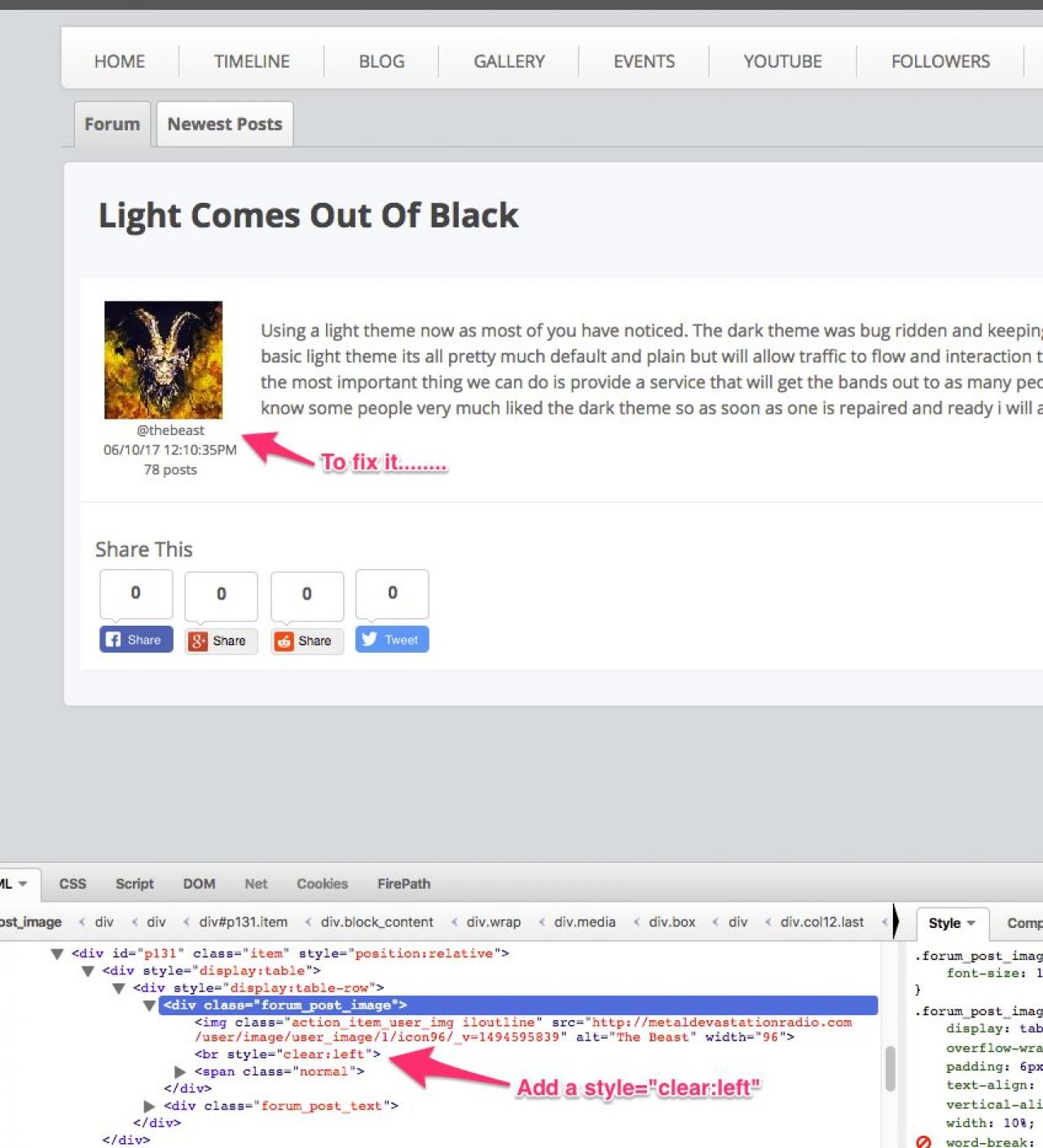Viewport: 1043px width, 1148px height.
Task: Collapse the display:table-row div node
Action: [119, 988]
